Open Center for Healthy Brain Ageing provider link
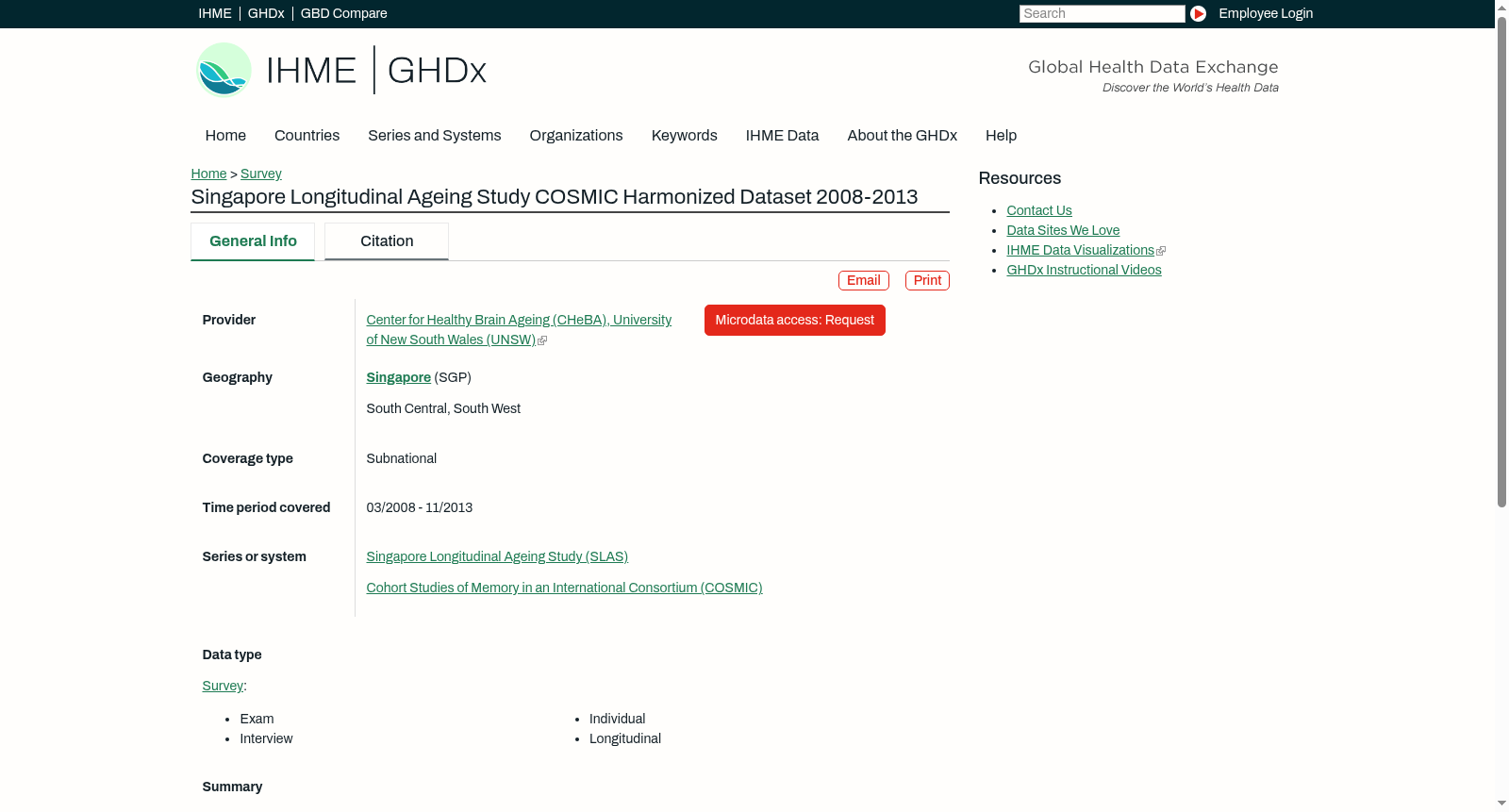1509x812 pixels. click(519, 330)
